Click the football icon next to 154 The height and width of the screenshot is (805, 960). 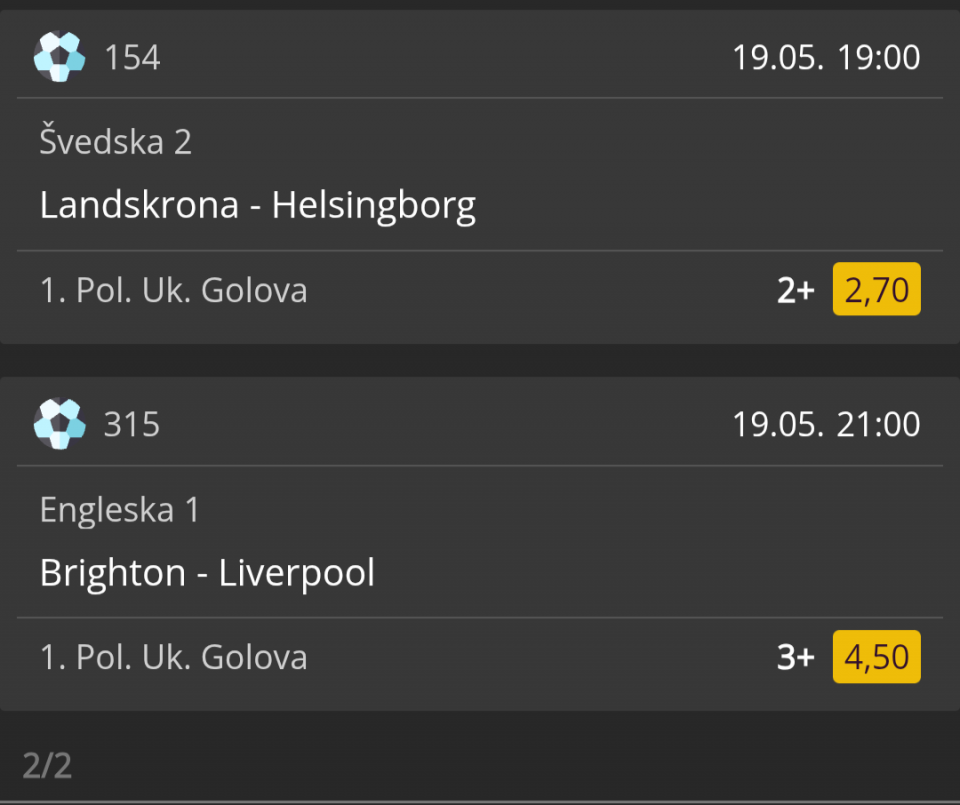59,56
